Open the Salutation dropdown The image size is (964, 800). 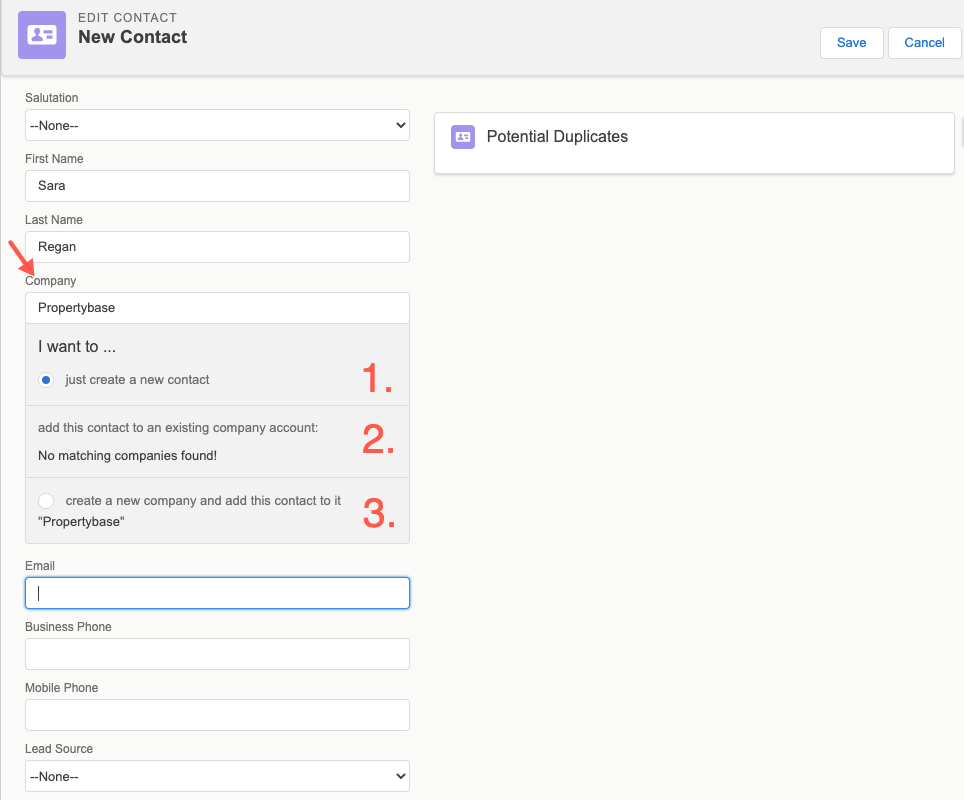(x=217, y=125)
